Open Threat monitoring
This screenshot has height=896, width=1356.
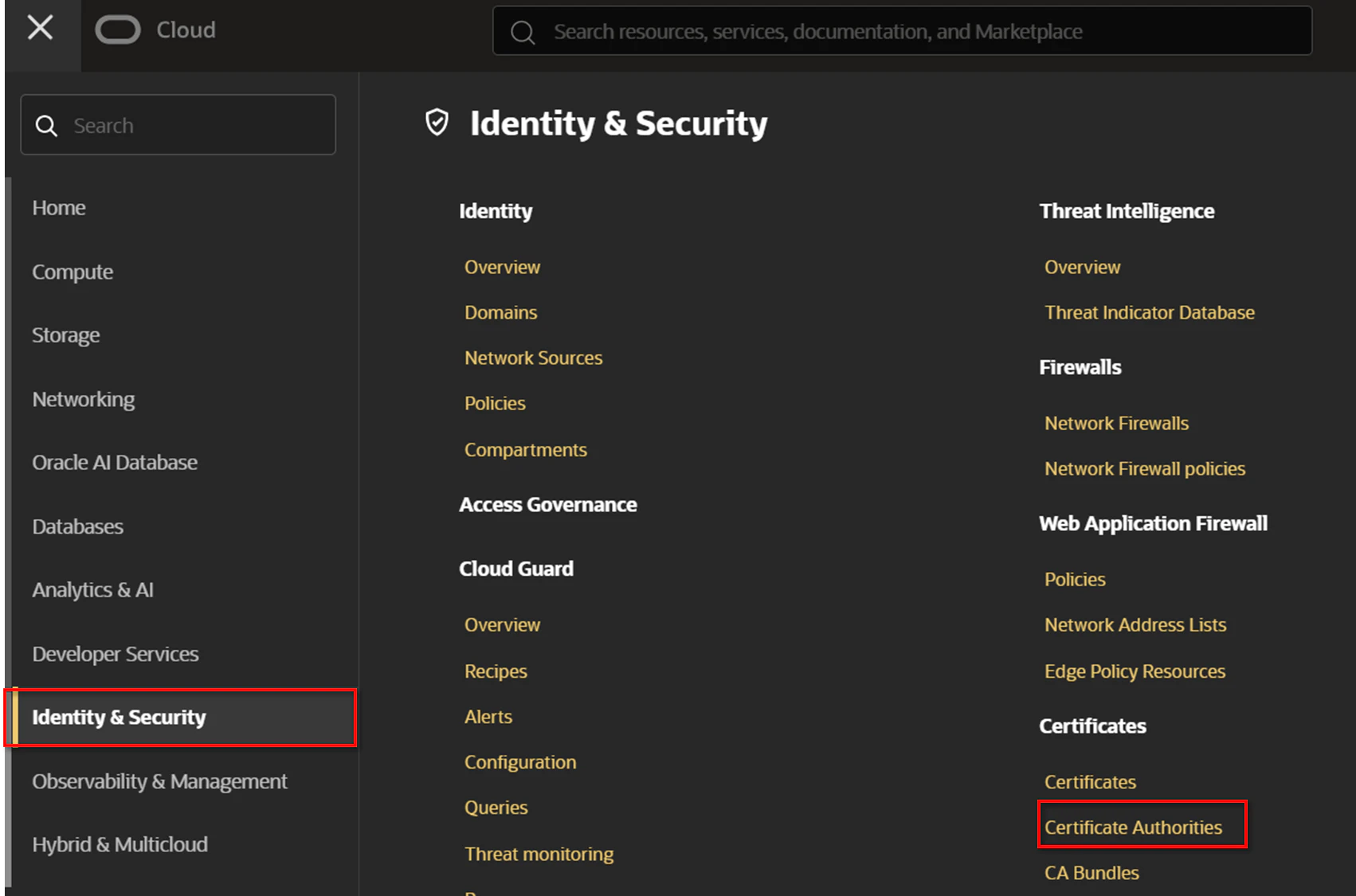[539, 854]
